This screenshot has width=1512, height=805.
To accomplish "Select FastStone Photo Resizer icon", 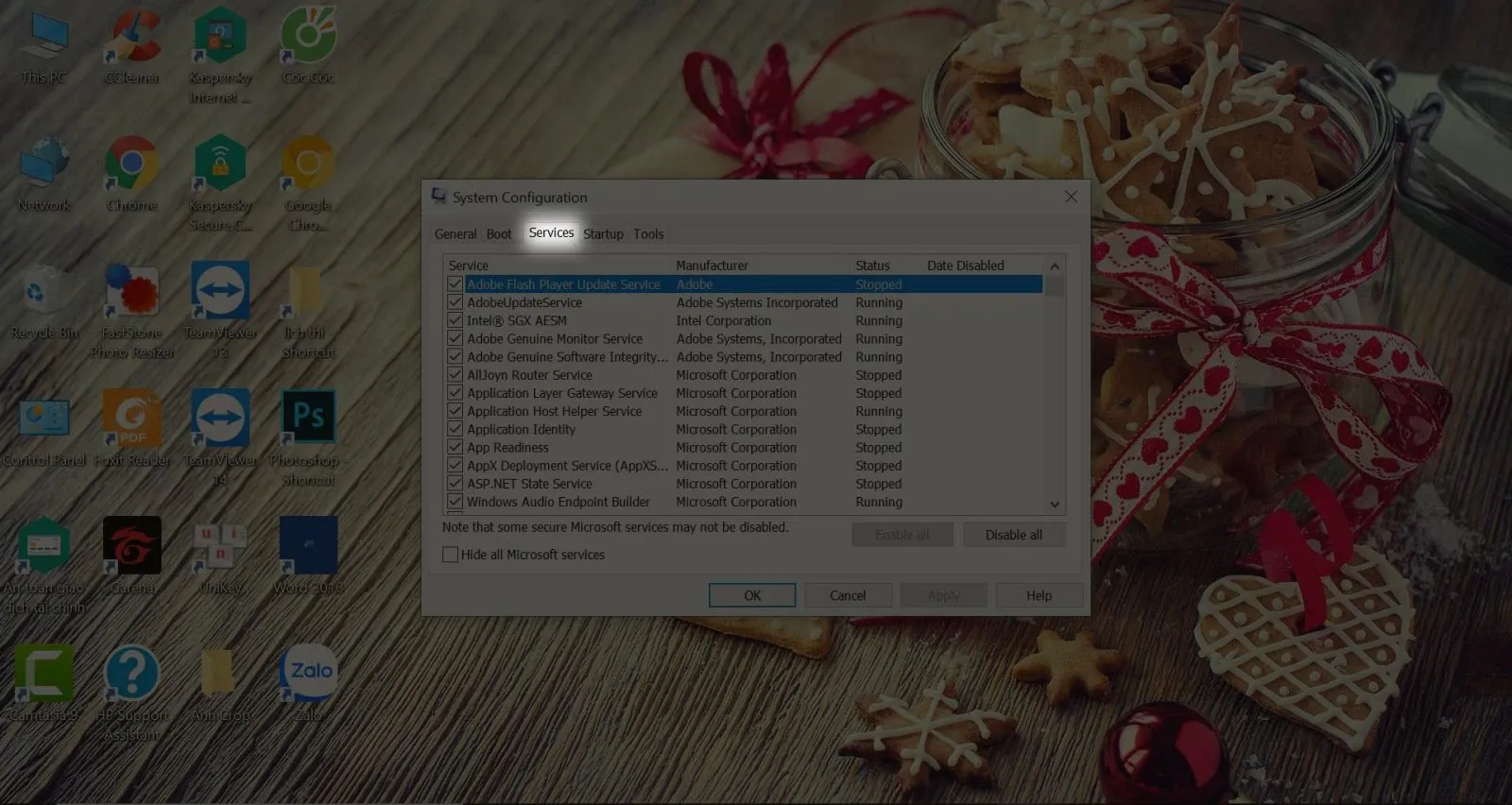I will [x=132, y=312].
